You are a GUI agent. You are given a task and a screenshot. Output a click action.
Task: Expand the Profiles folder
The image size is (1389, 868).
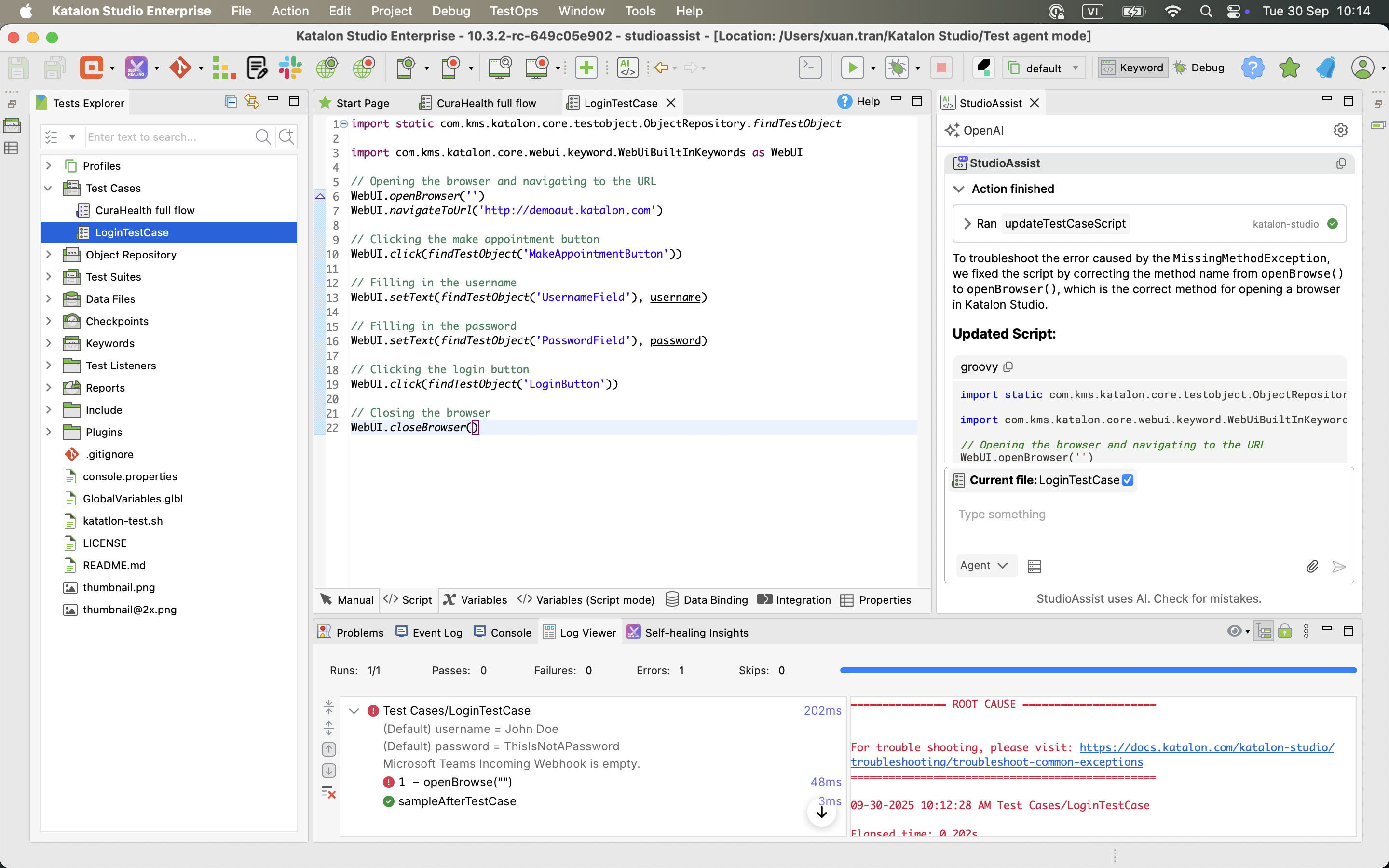coord(49,166)
